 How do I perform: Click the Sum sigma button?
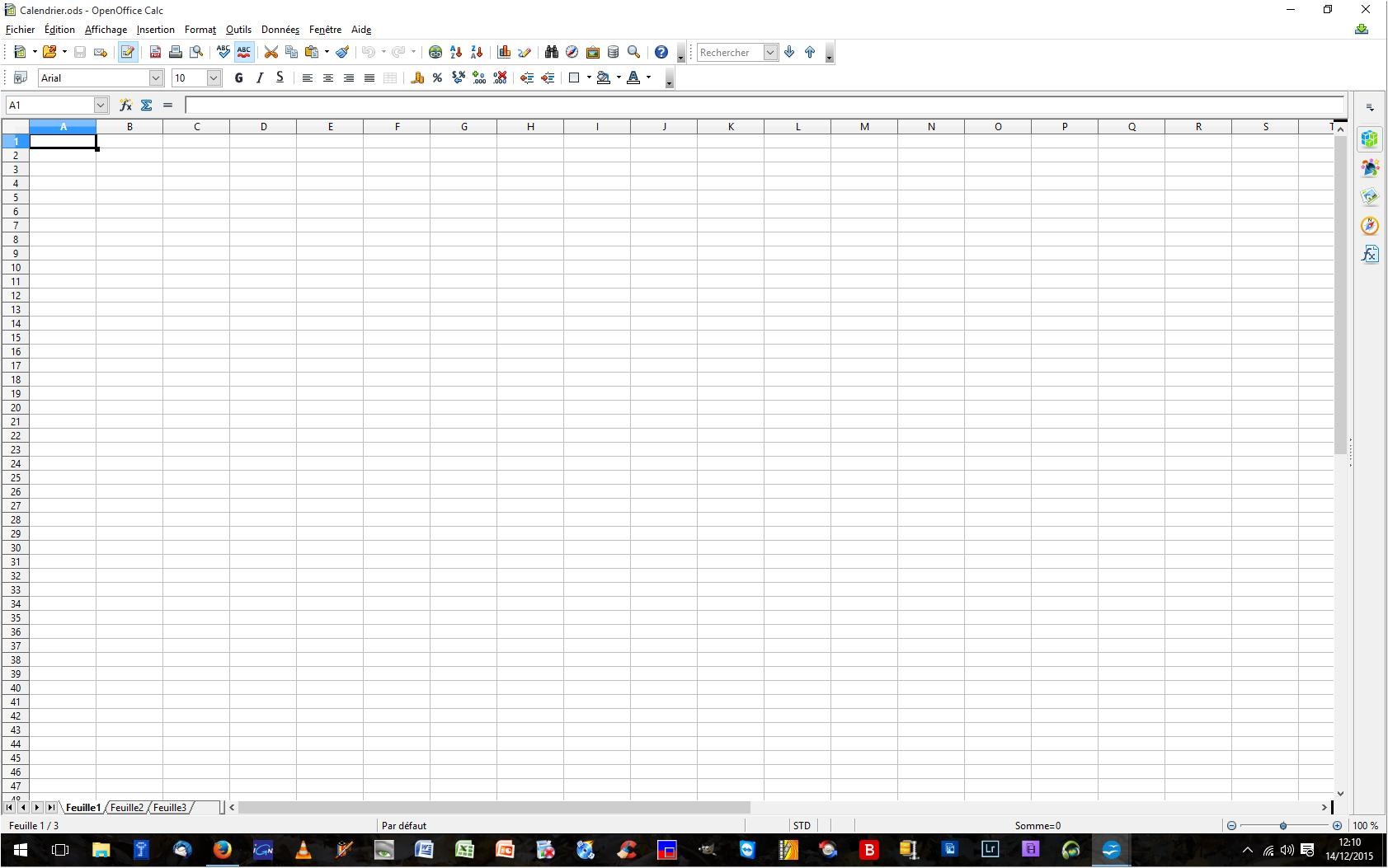[147, 105]
